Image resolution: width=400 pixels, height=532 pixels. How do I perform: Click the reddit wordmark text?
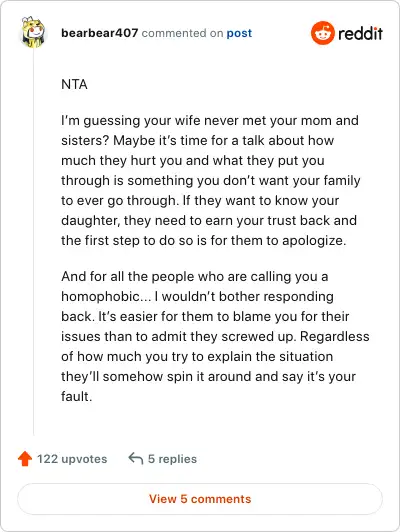click(360, 33)
